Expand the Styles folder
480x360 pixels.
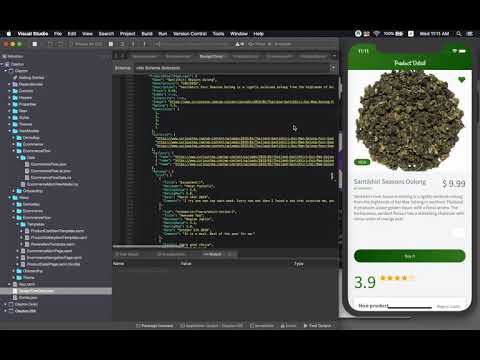point(10,118)
